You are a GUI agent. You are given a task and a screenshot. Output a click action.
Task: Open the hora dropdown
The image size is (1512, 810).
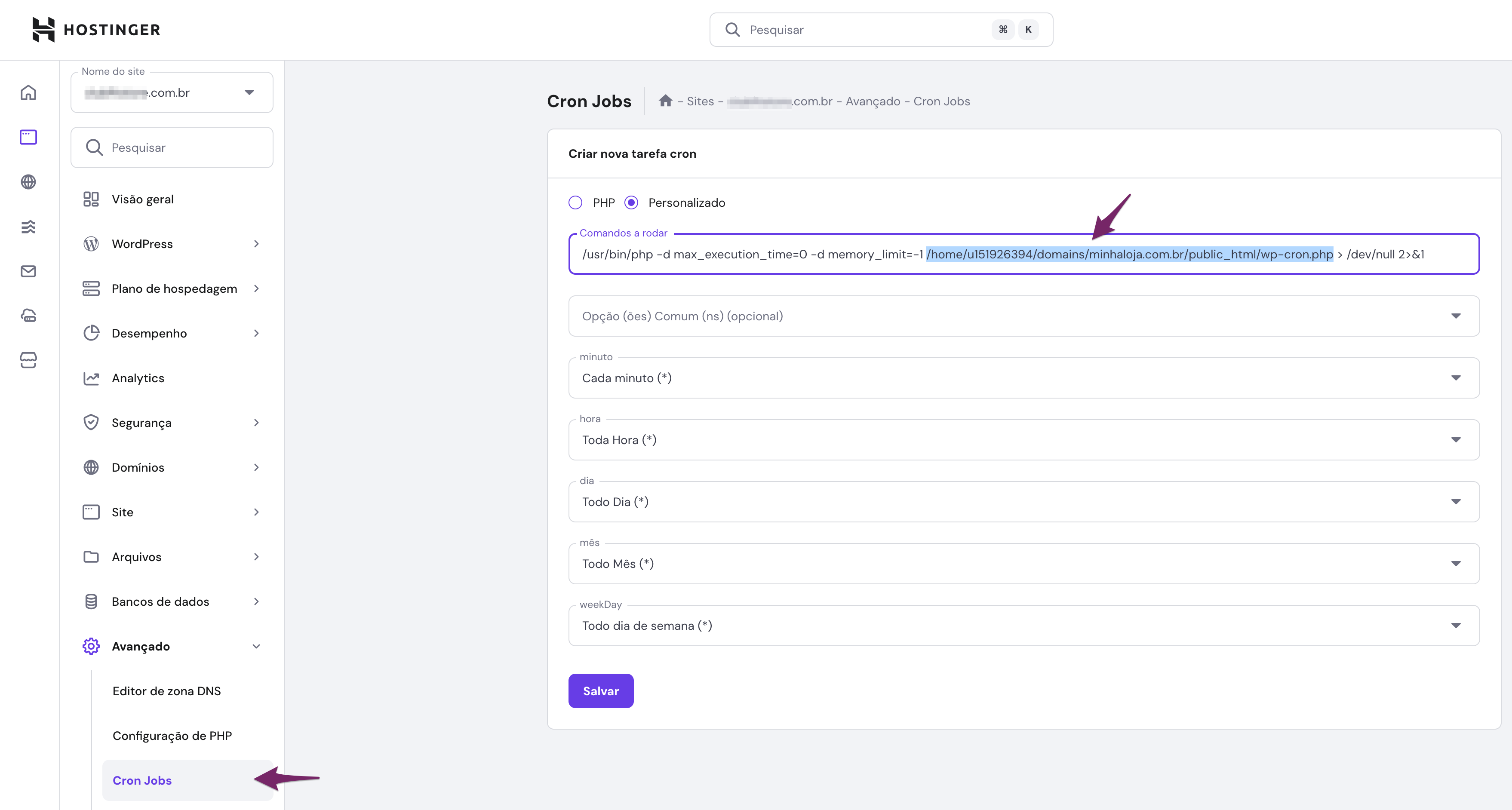click(1023, 440)
